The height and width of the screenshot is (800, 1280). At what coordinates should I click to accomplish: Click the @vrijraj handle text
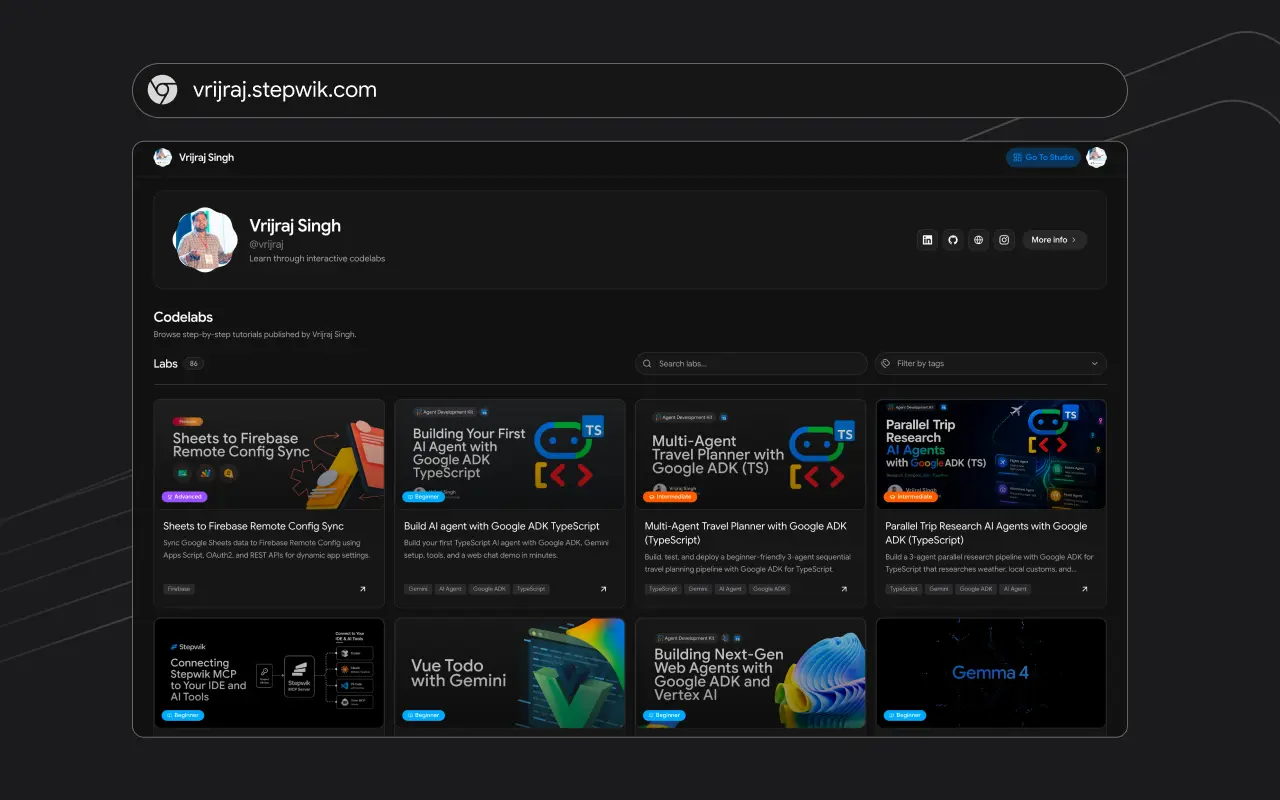tap(267, 244)
